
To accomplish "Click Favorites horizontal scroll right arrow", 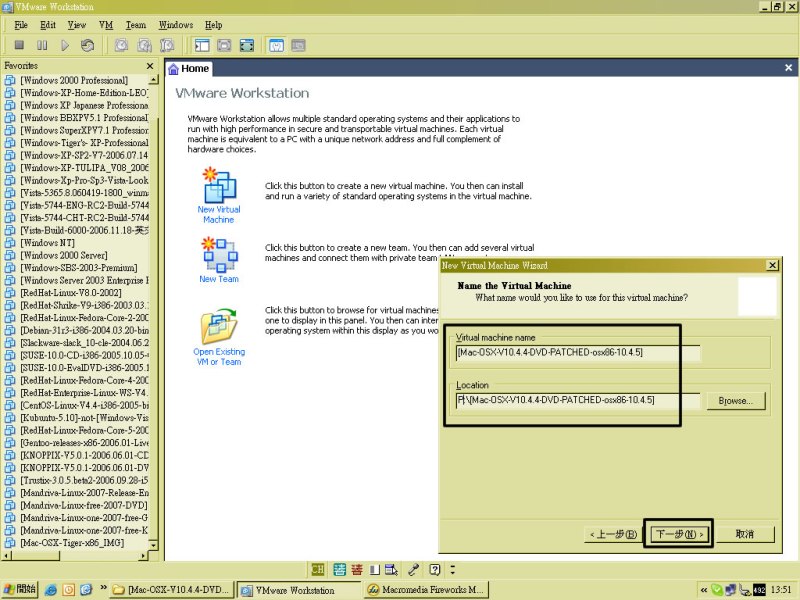I will 143,556.
